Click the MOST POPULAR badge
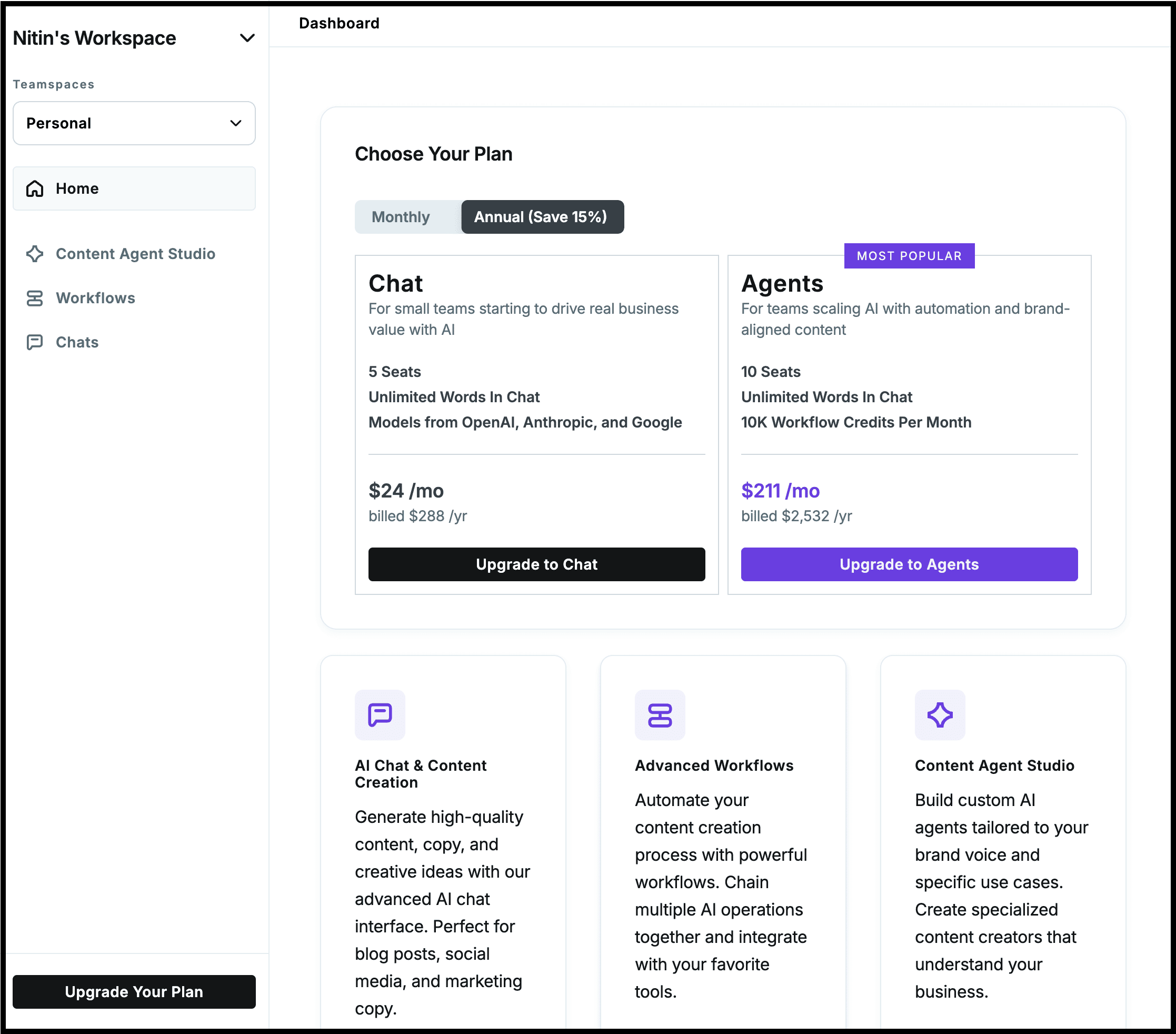1176x1034 pixels. coord(909,256)
